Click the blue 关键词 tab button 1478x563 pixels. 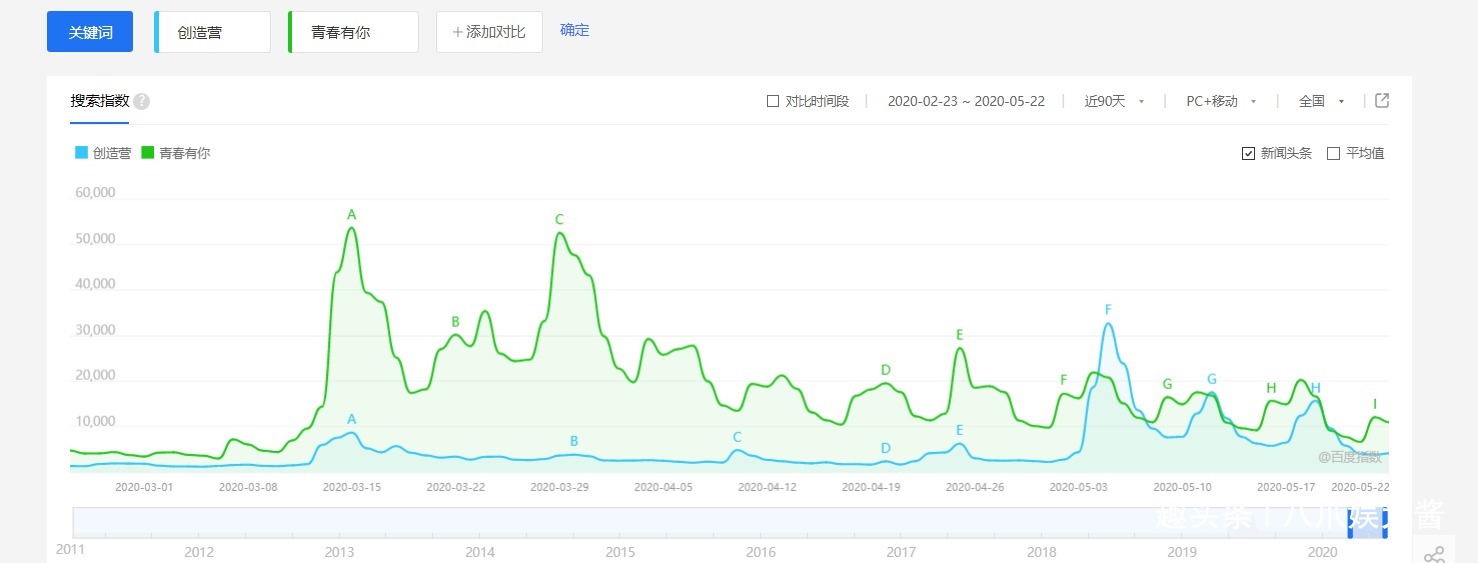(90, 32)
